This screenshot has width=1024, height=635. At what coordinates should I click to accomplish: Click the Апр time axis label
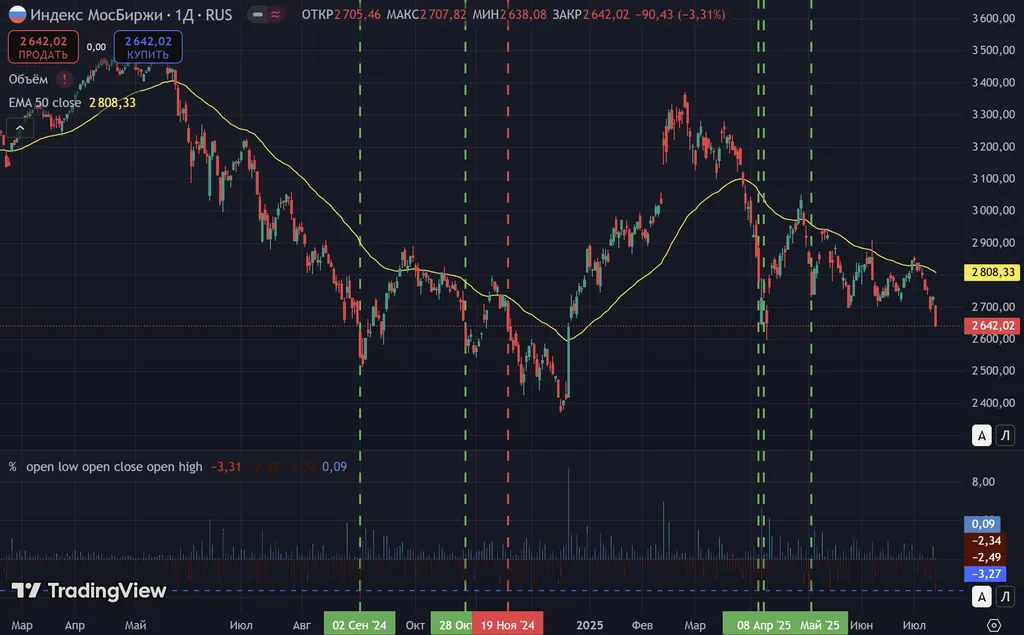tap(74, 625)
